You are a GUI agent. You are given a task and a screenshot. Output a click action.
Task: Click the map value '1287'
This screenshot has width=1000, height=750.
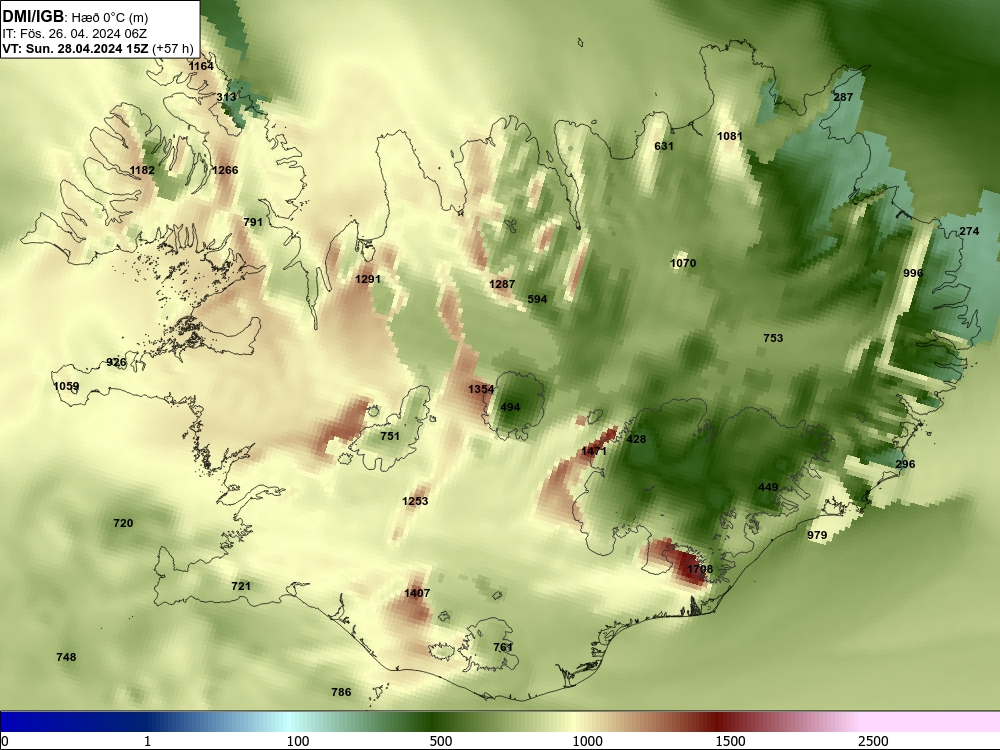click(x=502, y=284)
